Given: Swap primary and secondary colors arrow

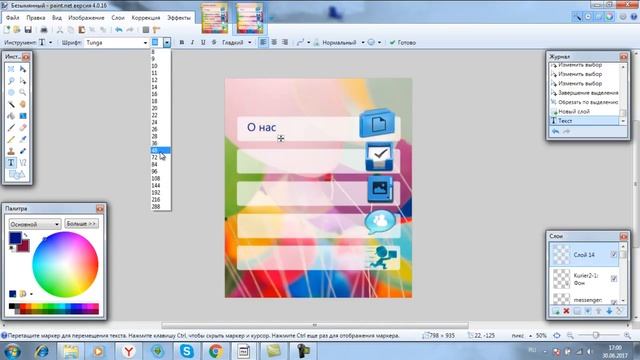Looking at the screenshot, I should point(25,235).
